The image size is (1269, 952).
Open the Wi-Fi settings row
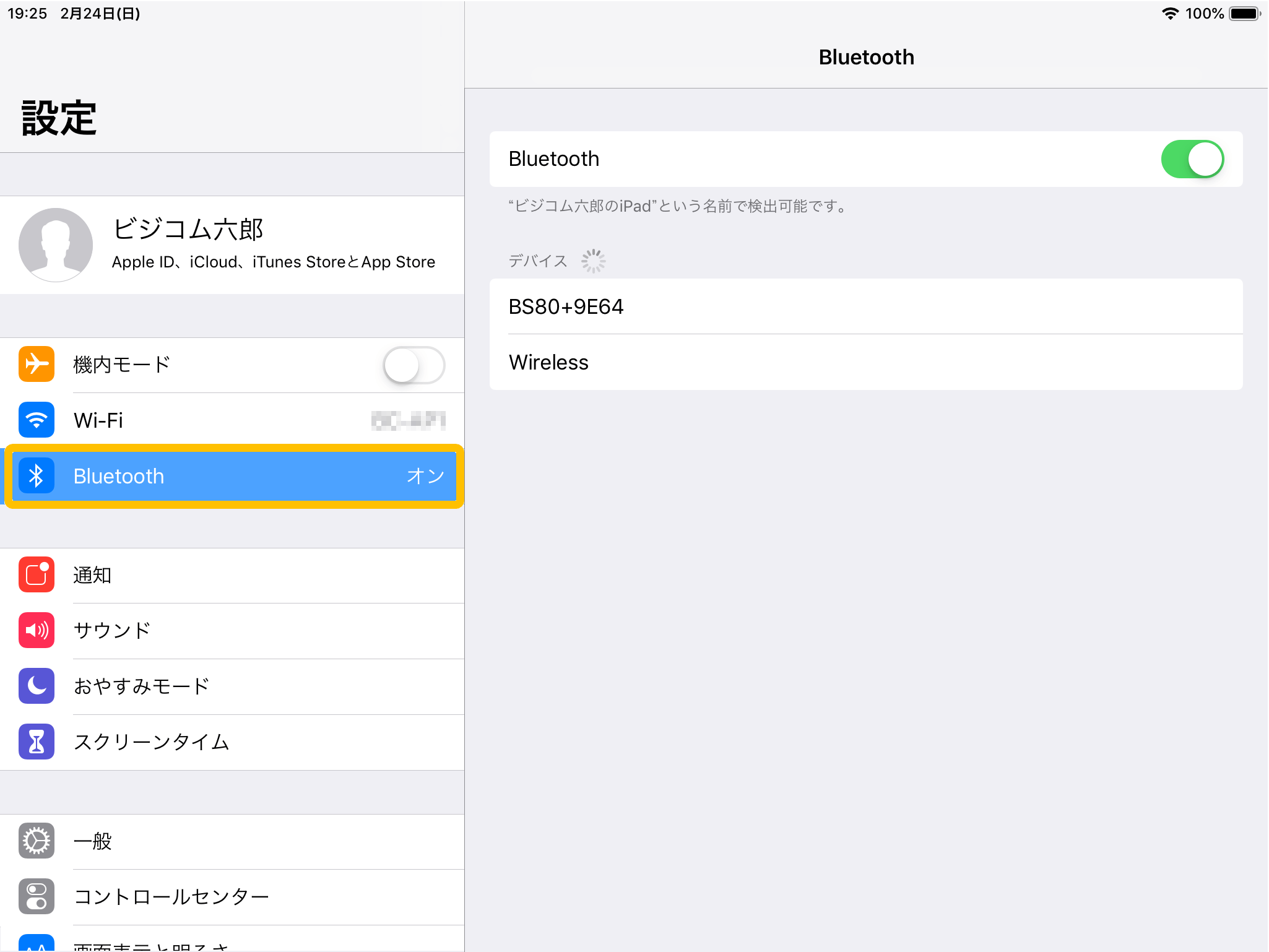[248, 420]
